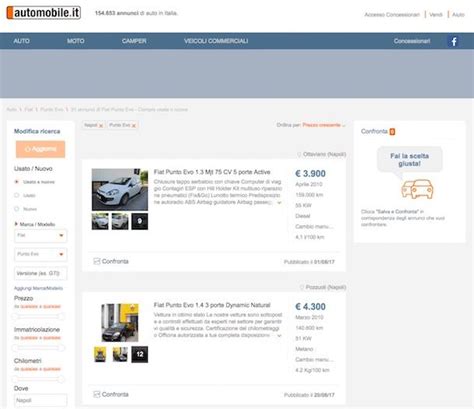Open the Fiat Punto Evo 1.4 Dynamic Natural title
Image resolution: width=474 pixels, height=409 pixels.
click(212, 305)
